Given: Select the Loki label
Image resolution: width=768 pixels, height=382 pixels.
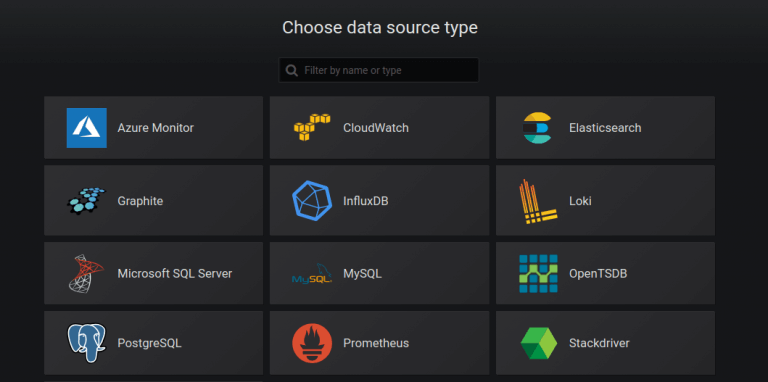Looking at the screenshot, I should 580,201.
